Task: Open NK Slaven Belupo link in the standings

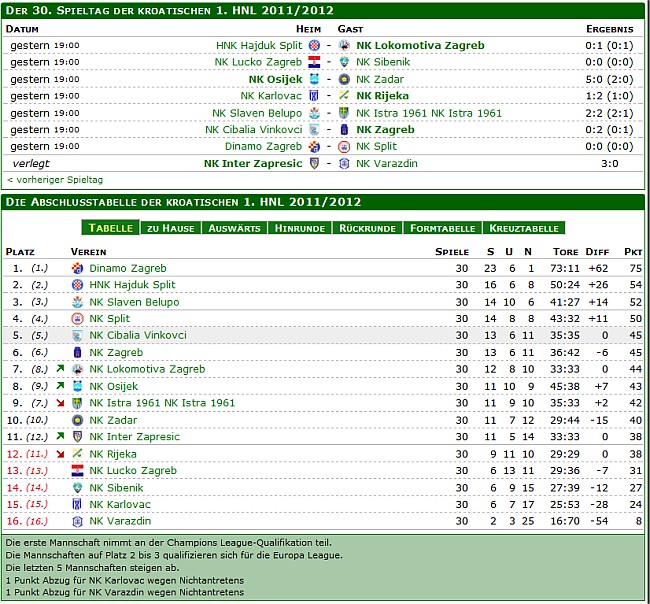Action: [x=134, y=302]
